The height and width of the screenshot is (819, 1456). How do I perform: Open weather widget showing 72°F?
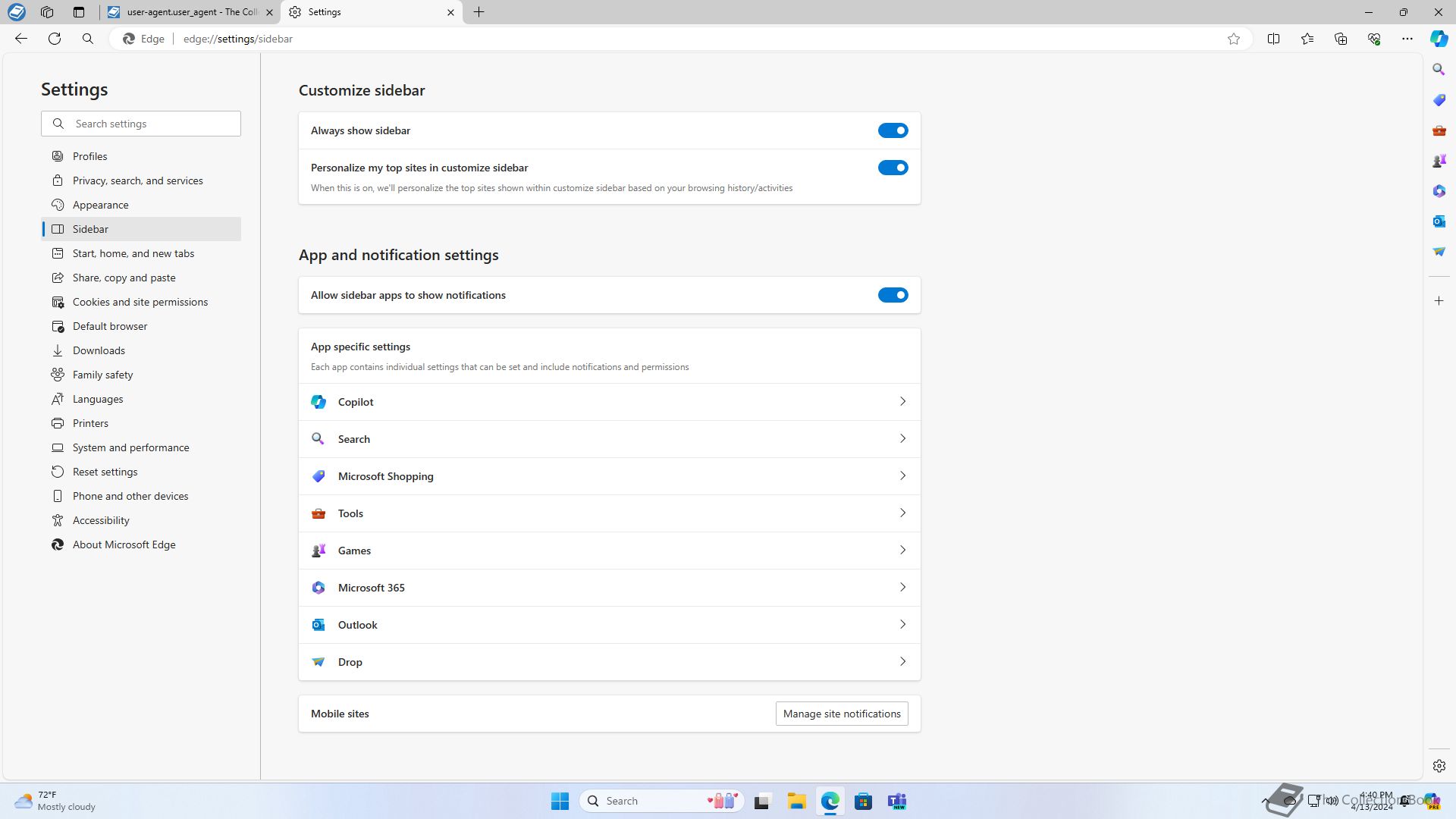tap(56, 801)
